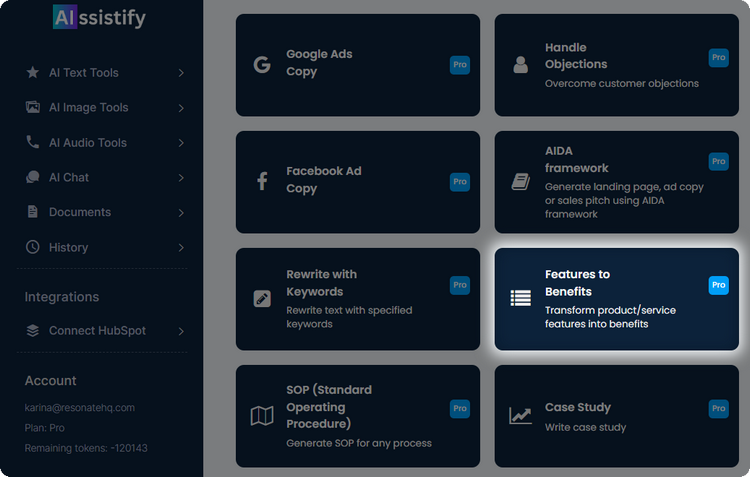Expand the AI Audio Tools chevron
The width and height of the screenshot is (750, 477).
[x=181, y=143]
